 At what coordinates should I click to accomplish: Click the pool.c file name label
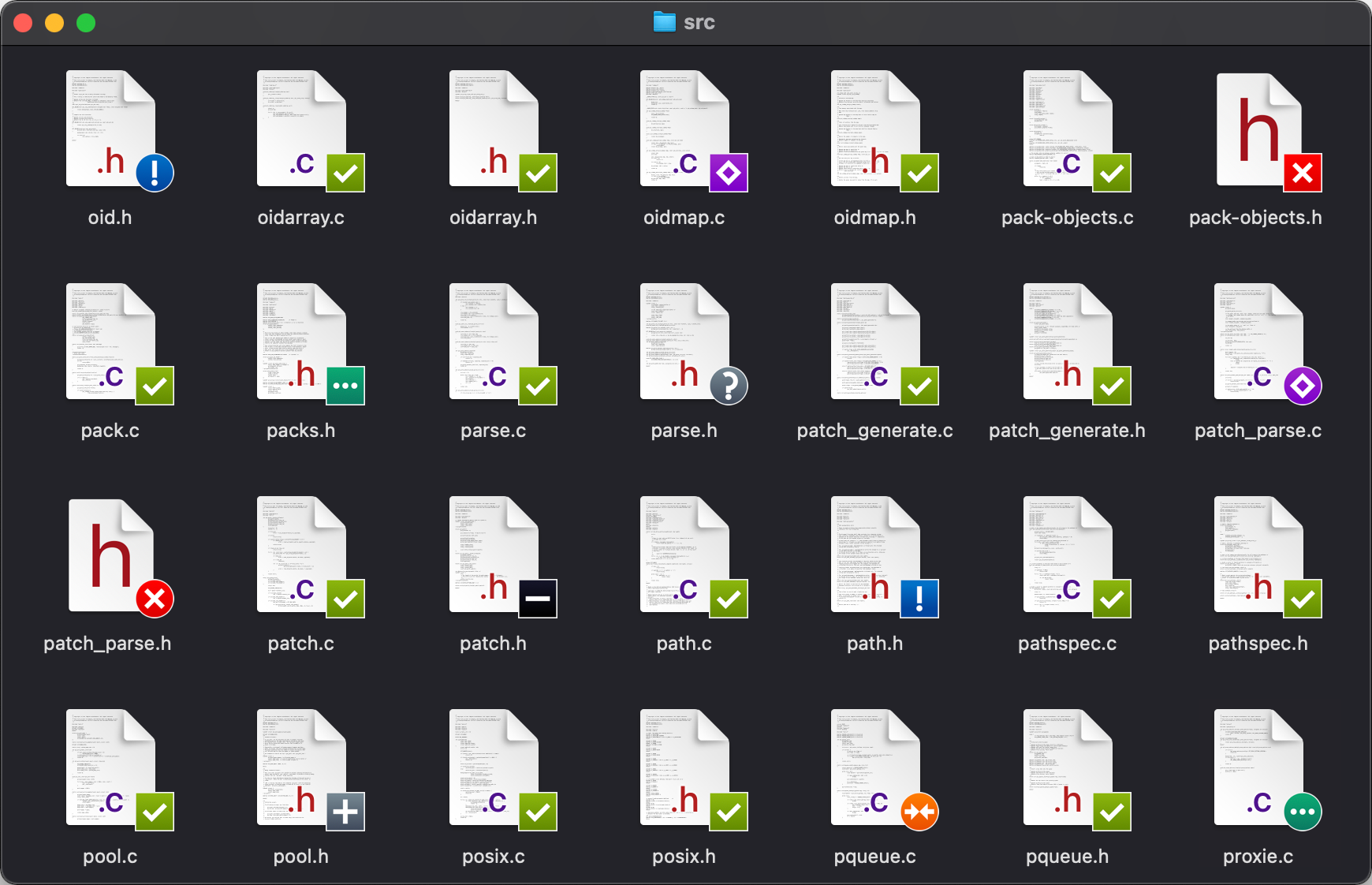click(x=110, y=857)
